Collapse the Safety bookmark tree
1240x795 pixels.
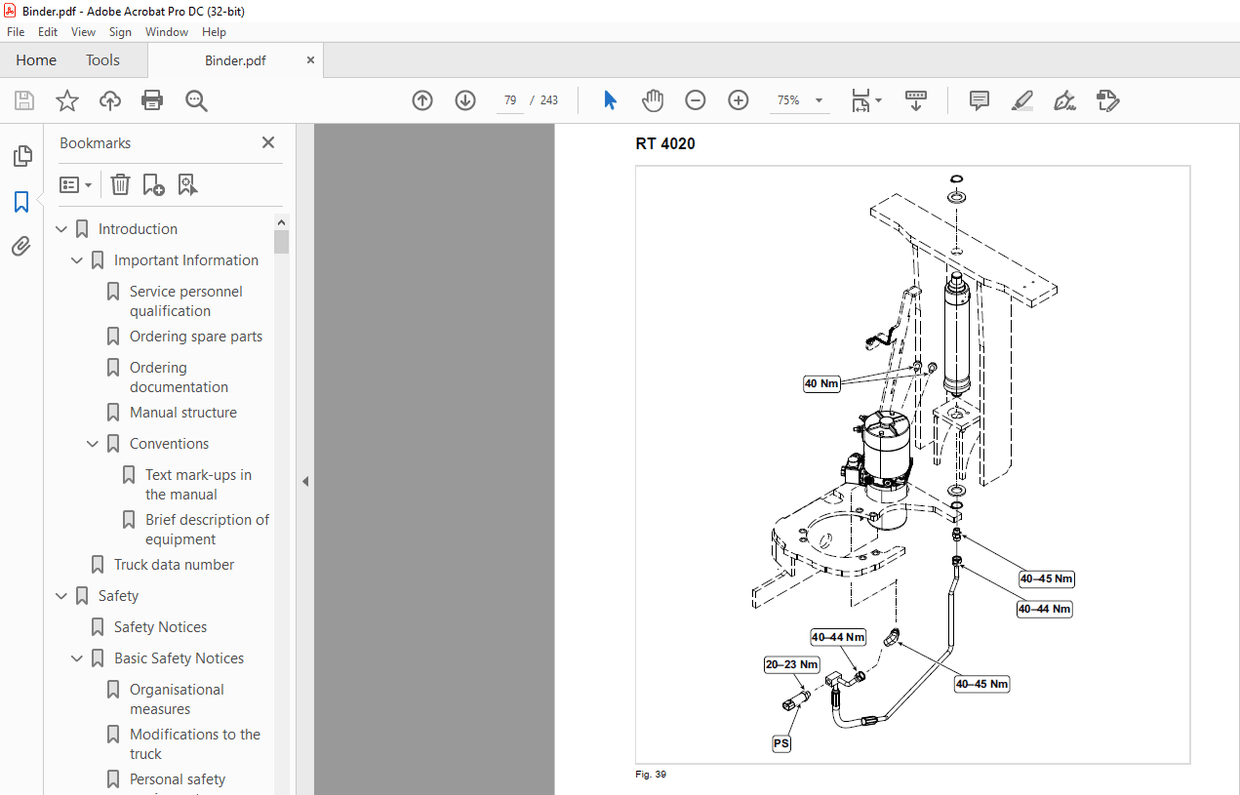(61, 595)
